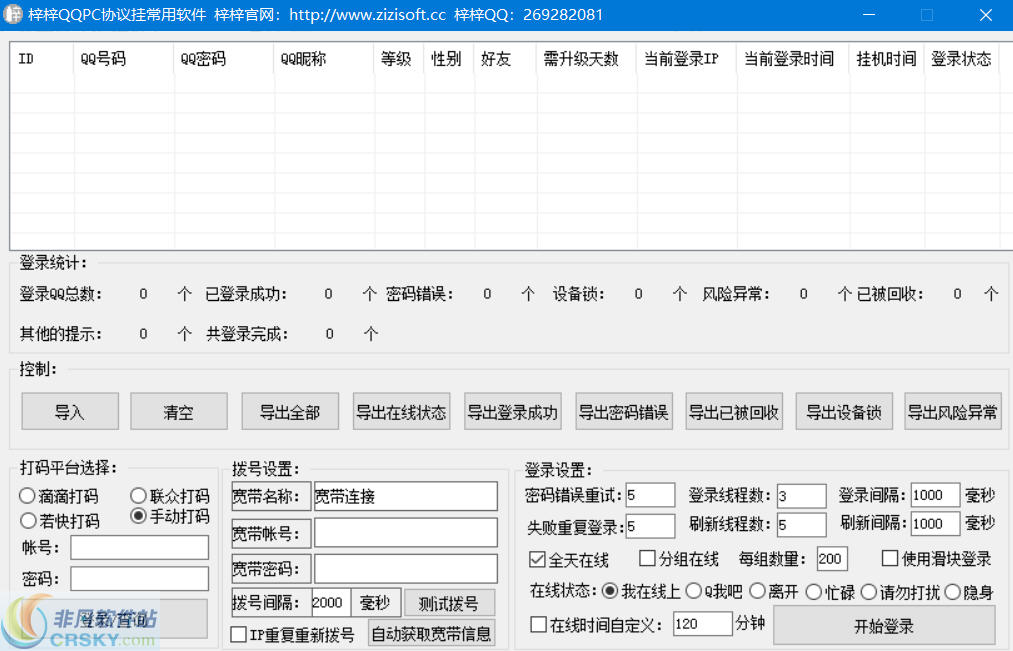Viewport: 1013px width, 651px height.
Task: Click 自动获取宽带信息 to auto-get broadband info
Action: point(431,632)
